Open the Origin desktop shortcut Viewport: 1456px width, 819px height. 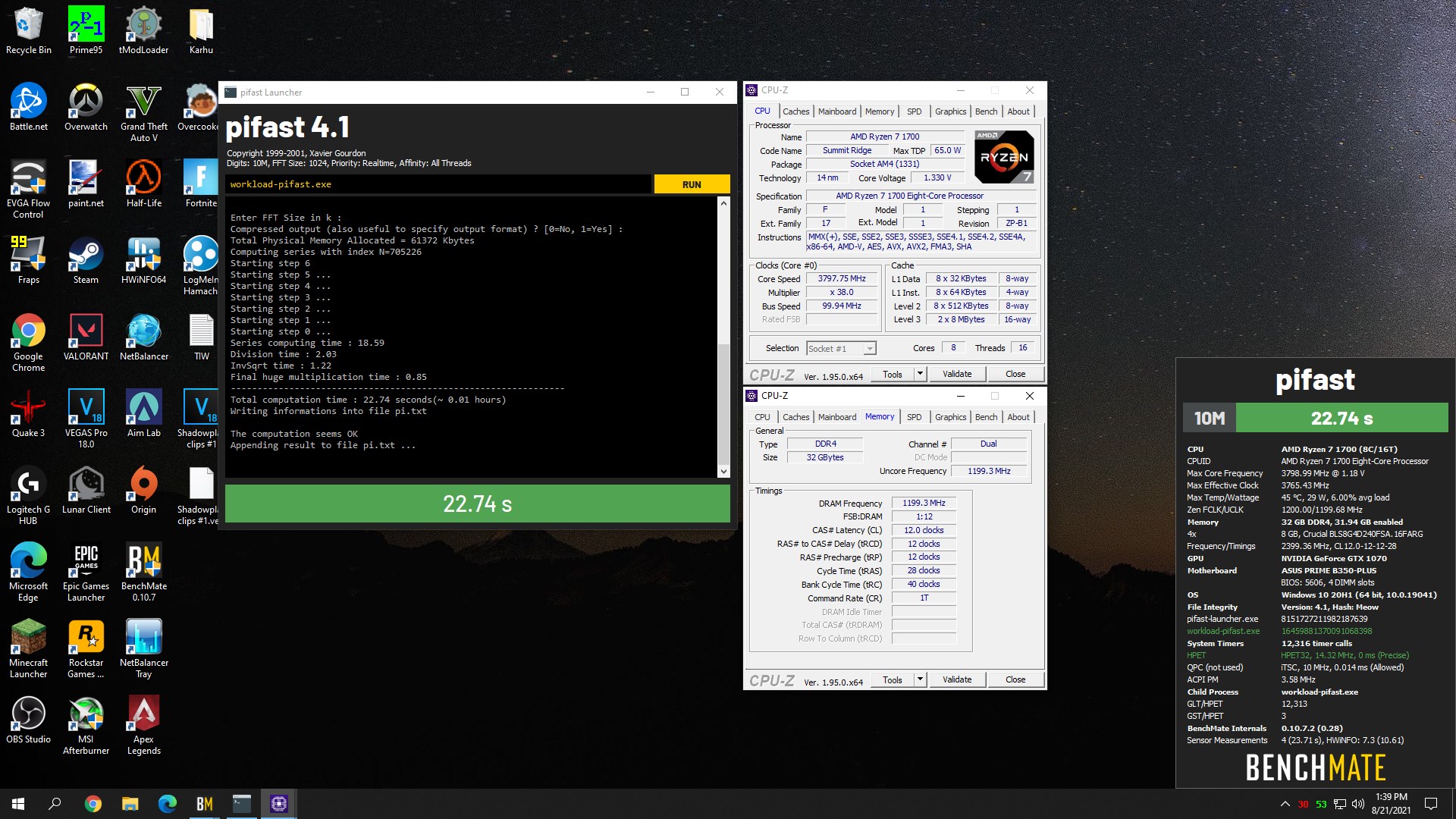pyautogui.click(x=143, y=490)
